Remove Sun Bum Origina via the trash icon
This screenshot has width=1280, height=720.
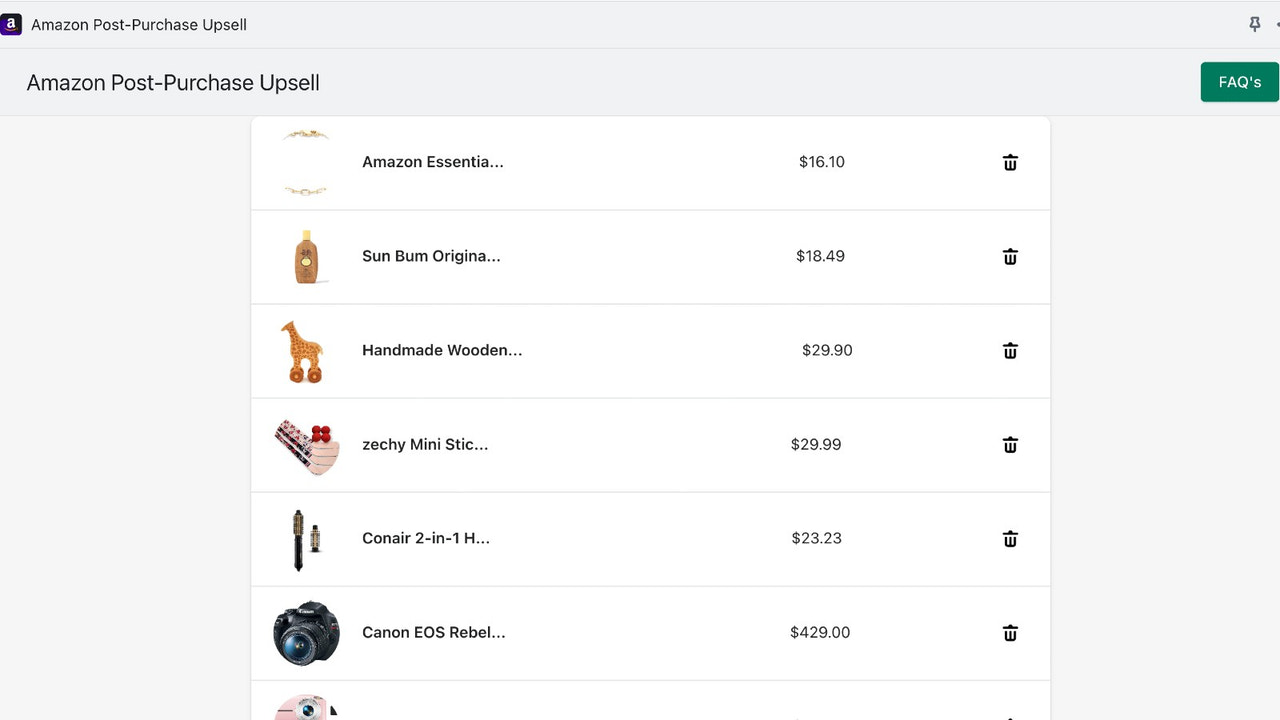pos(1010,256)
